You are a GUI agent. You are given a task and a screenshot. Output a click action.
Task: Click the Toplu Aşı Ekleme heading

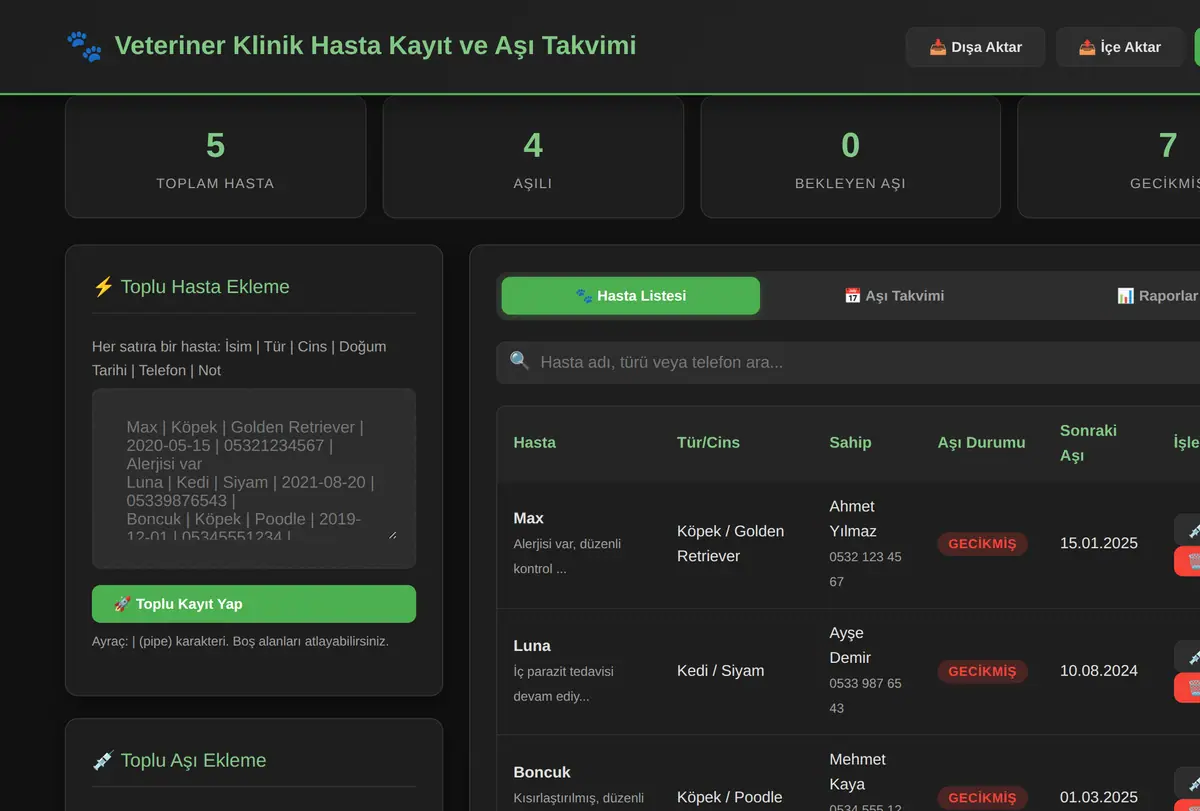tap(193, 760)
